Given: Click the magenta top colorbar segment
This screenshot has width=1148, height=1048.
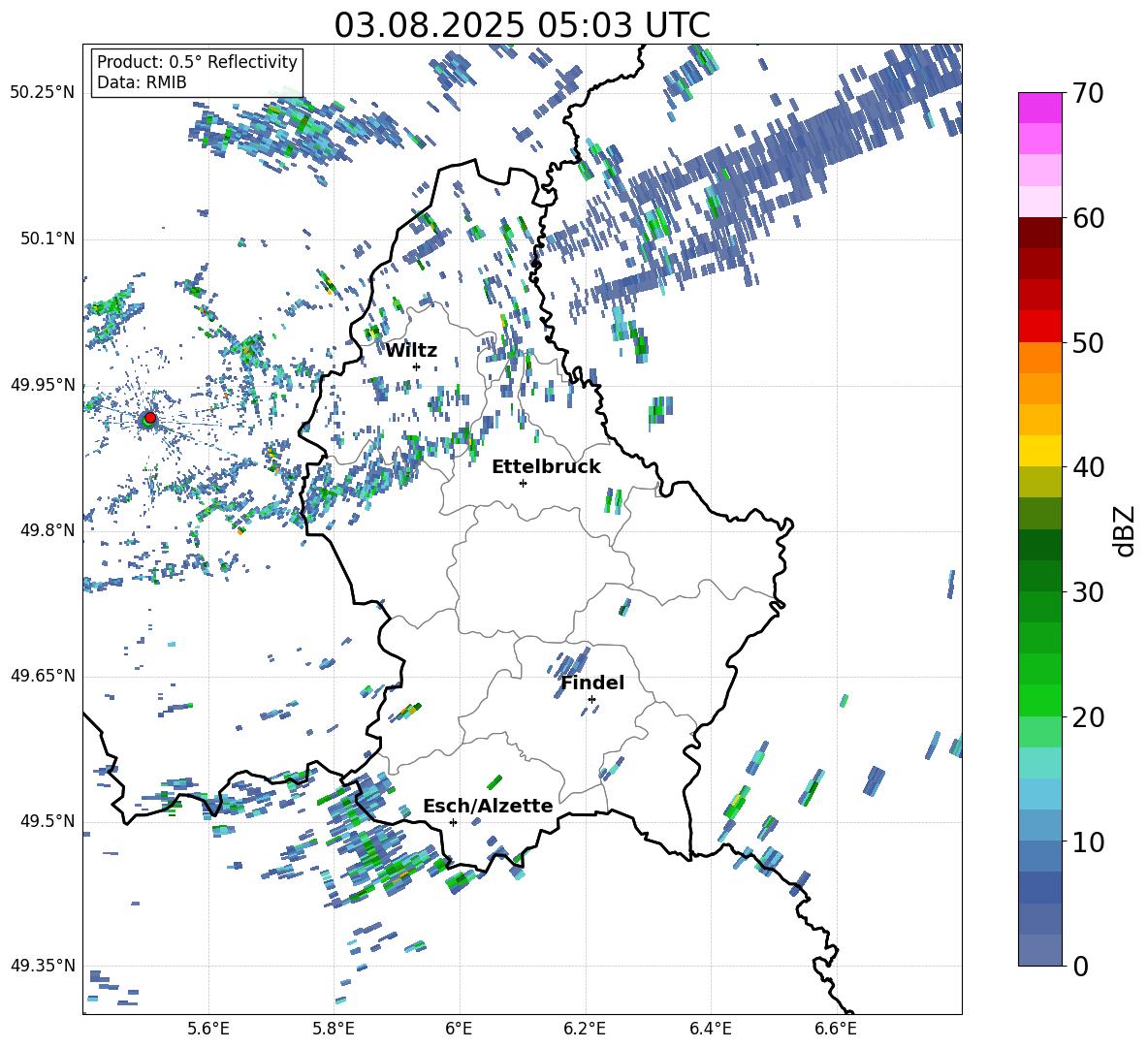Looking at the screenshot, I should point(1039,109).
